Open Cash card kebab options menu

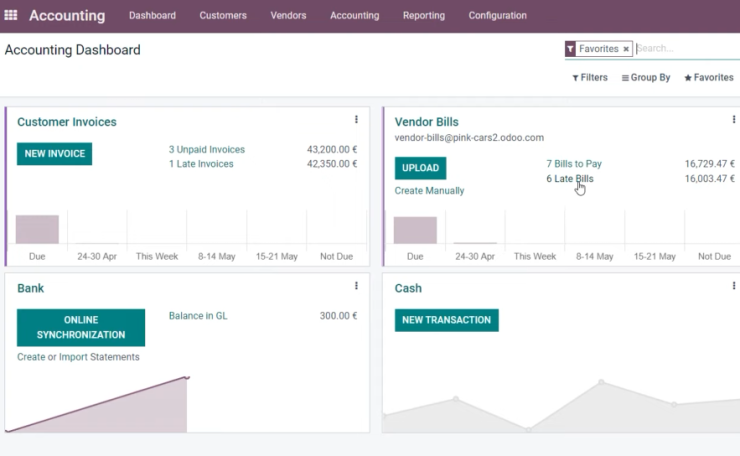tap(734, 286)
